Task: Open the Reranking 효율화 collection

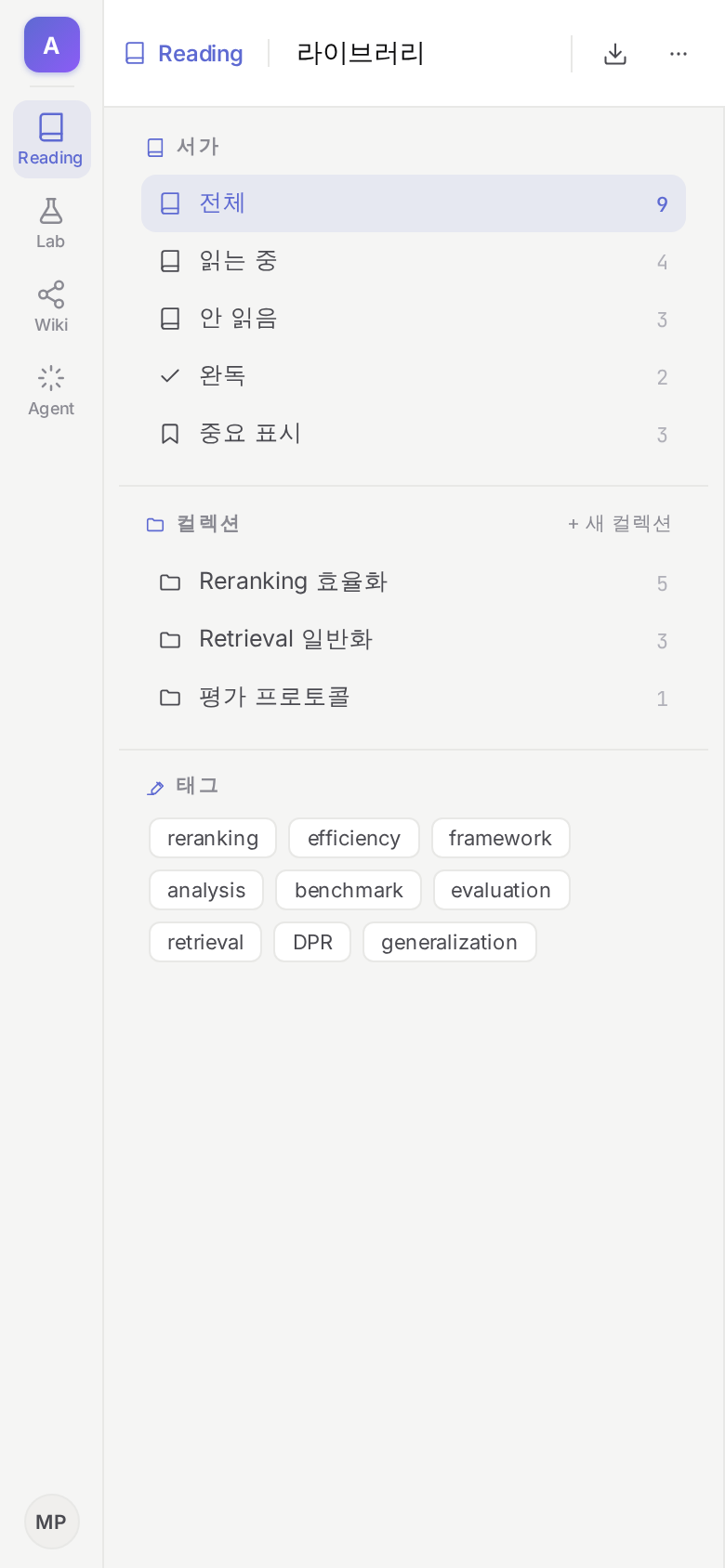Action: pos(414,582)
